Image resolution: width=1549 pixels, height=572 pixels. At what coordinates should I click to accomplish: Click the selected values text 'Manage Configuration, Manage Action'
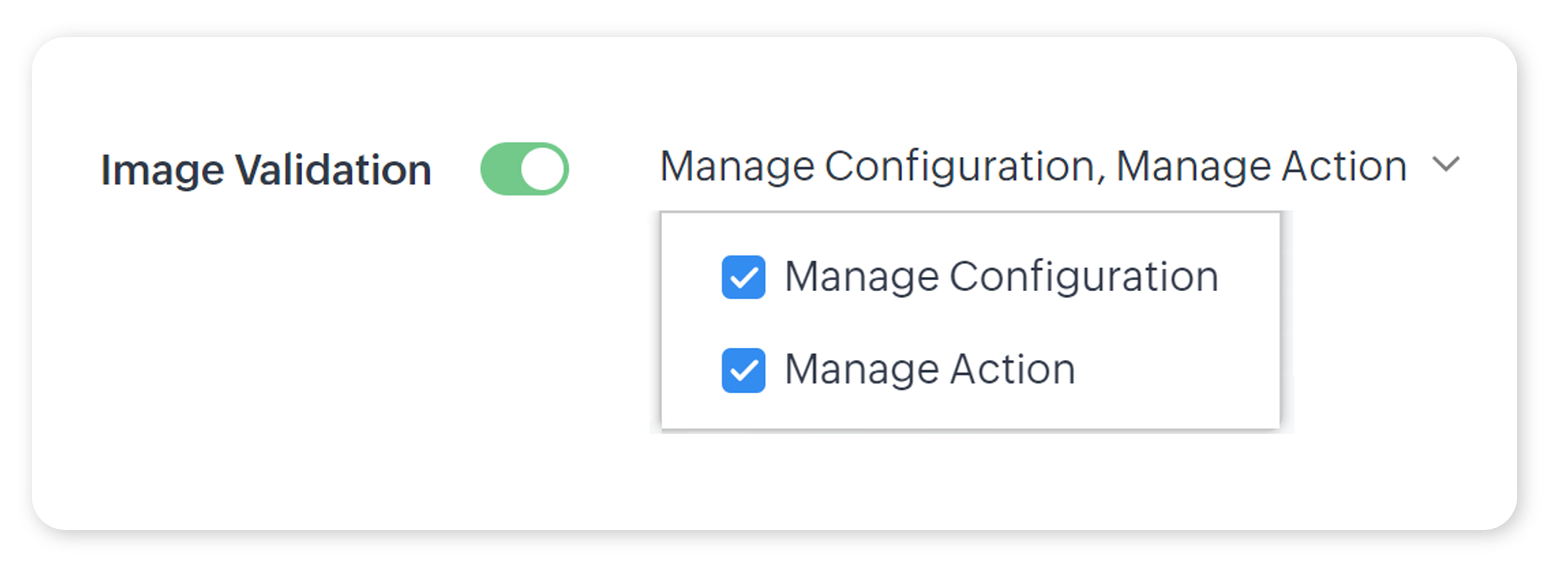(1033, 166)
